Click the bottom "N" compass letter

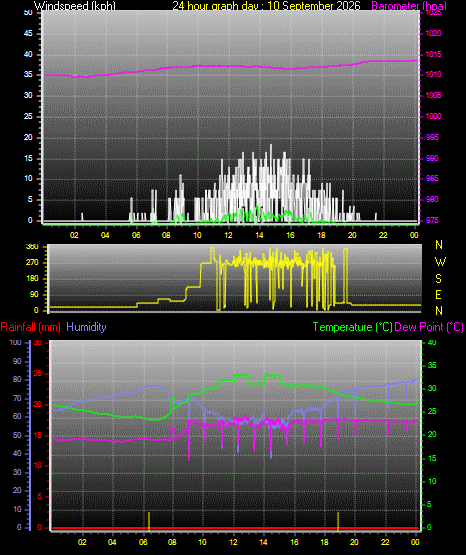point(439,310)
